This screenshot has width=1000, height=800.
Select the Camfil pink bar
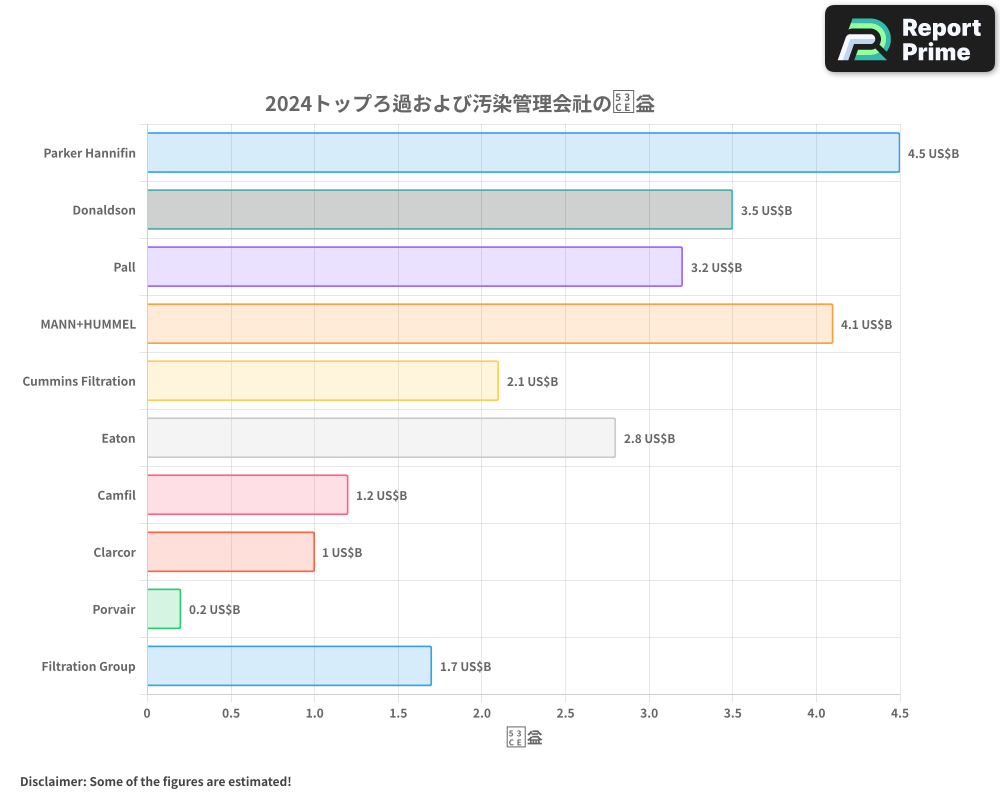[247, 495]
